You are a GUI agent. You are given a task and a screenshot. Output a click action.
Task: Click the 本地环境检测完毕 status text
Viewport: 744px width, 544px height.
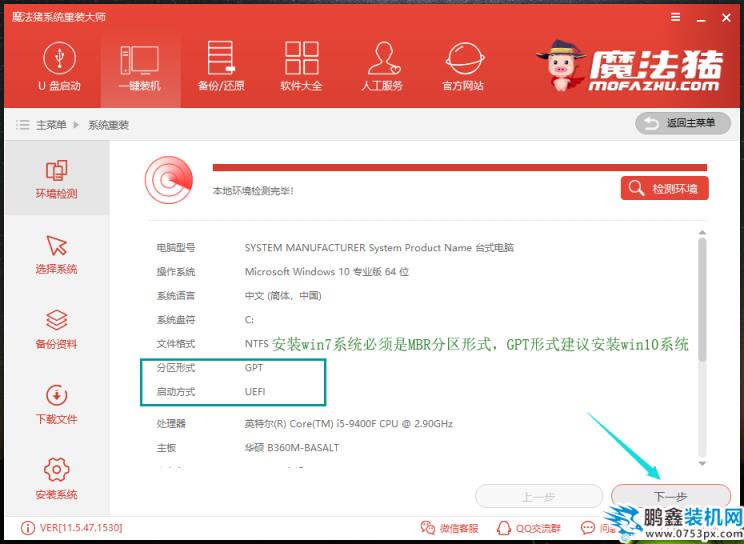tap(253, 191)
